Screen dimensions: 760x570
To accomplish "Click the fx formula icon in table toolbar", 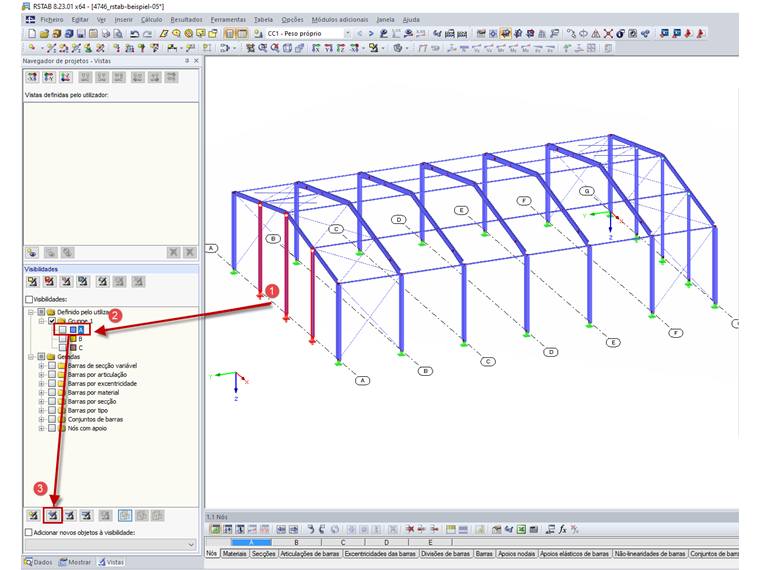I will [x=562, y=529].
